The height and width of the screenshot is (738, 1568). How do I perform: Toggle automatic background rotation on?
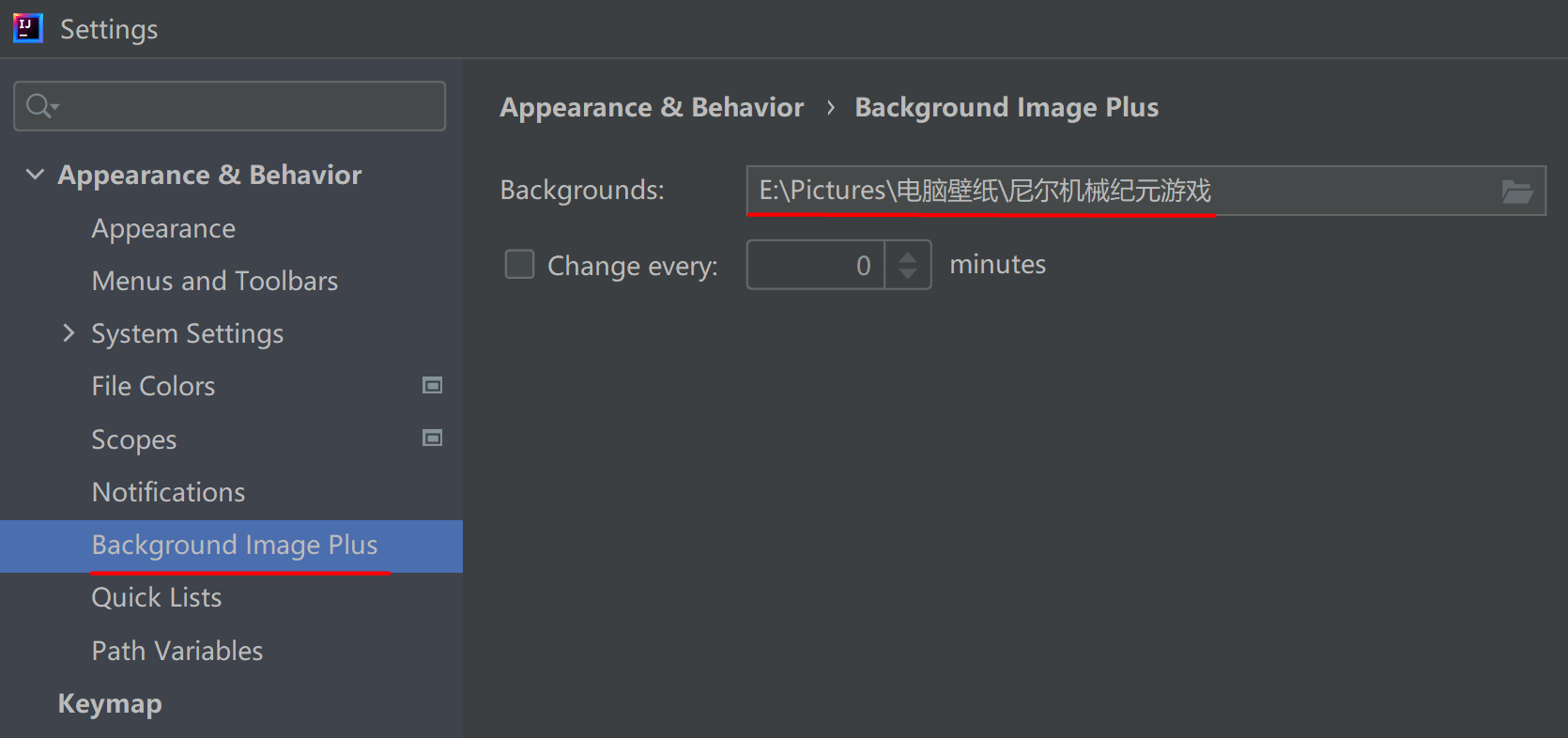coord(519,265)
